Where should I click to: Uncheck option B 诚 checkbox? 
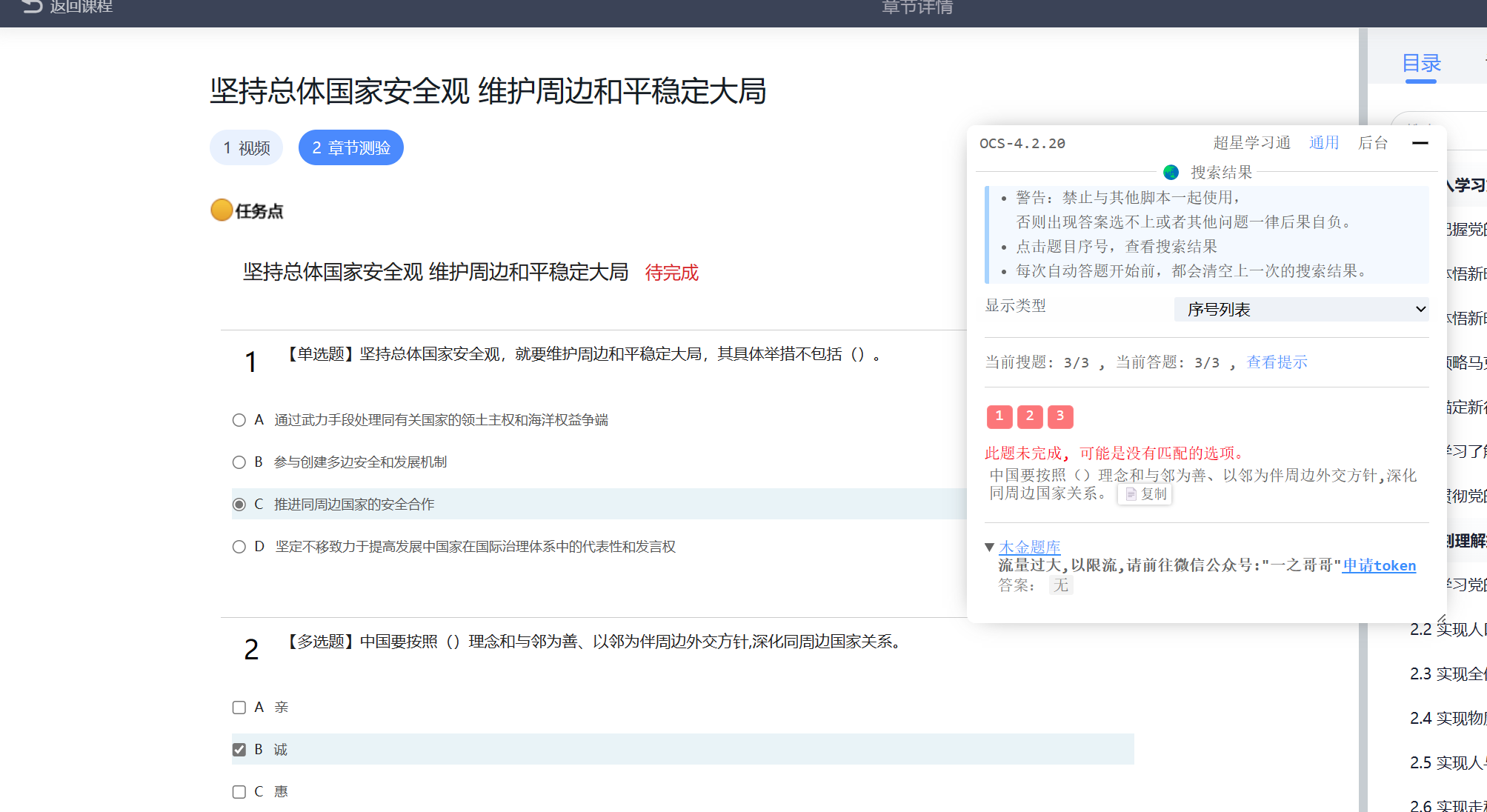coord(239,750)
